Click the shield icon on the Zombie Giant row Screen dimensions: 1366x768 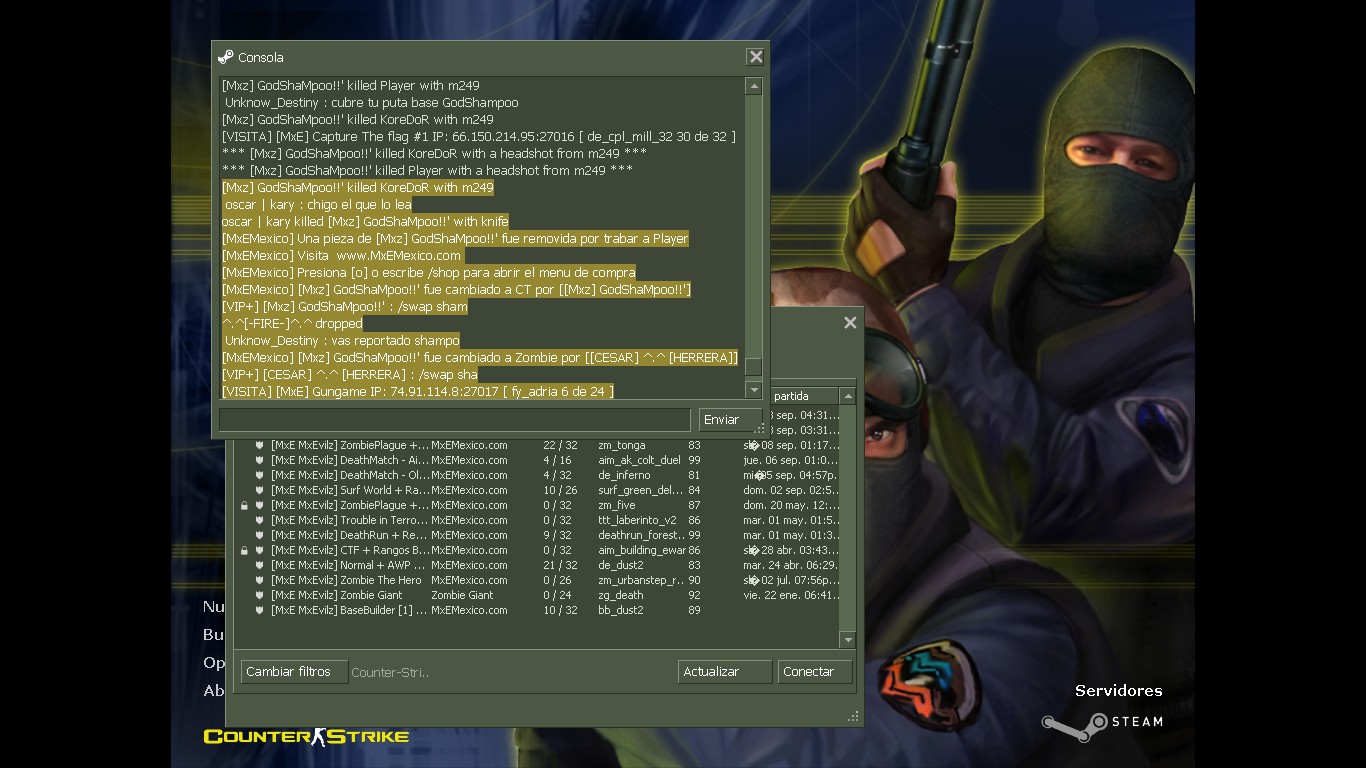click(x=259, y=595)
